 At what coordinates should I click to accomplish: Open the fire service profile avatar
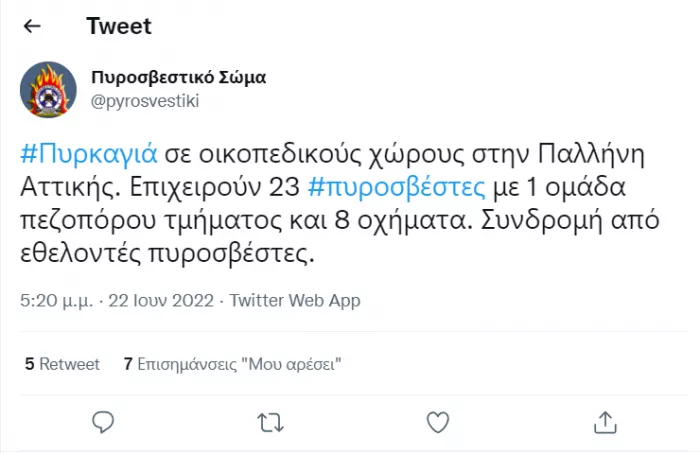(x=48, y=90)
